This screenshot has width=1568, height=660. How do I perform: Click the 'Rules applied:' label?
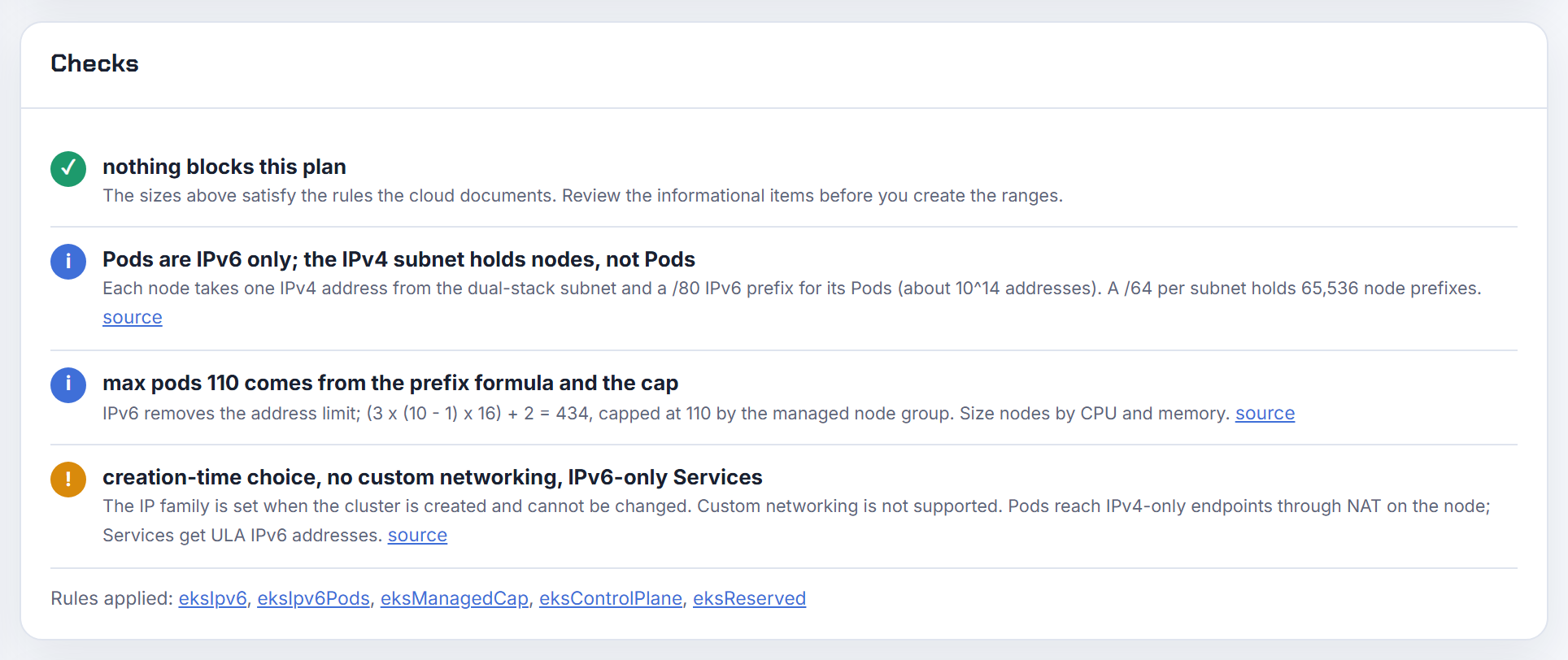pos(111,599)
